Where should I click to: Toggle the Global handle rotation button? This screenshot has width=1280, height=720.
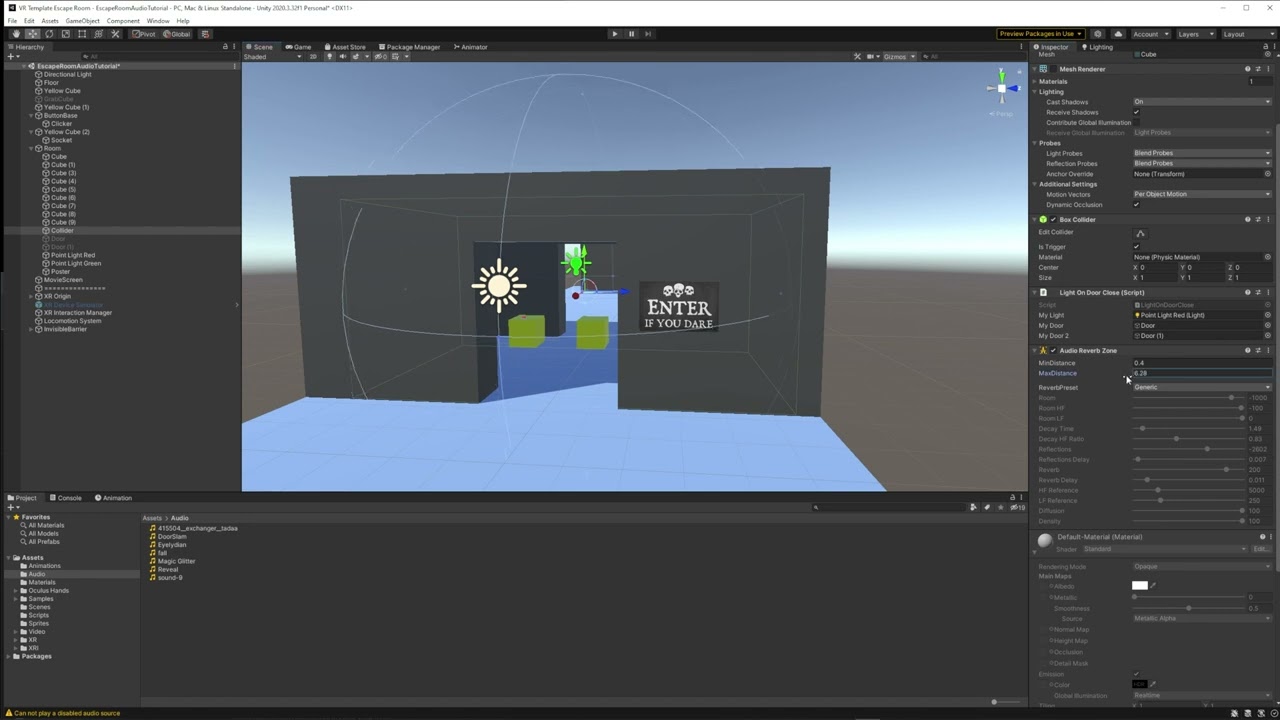[x=177, y=34]
